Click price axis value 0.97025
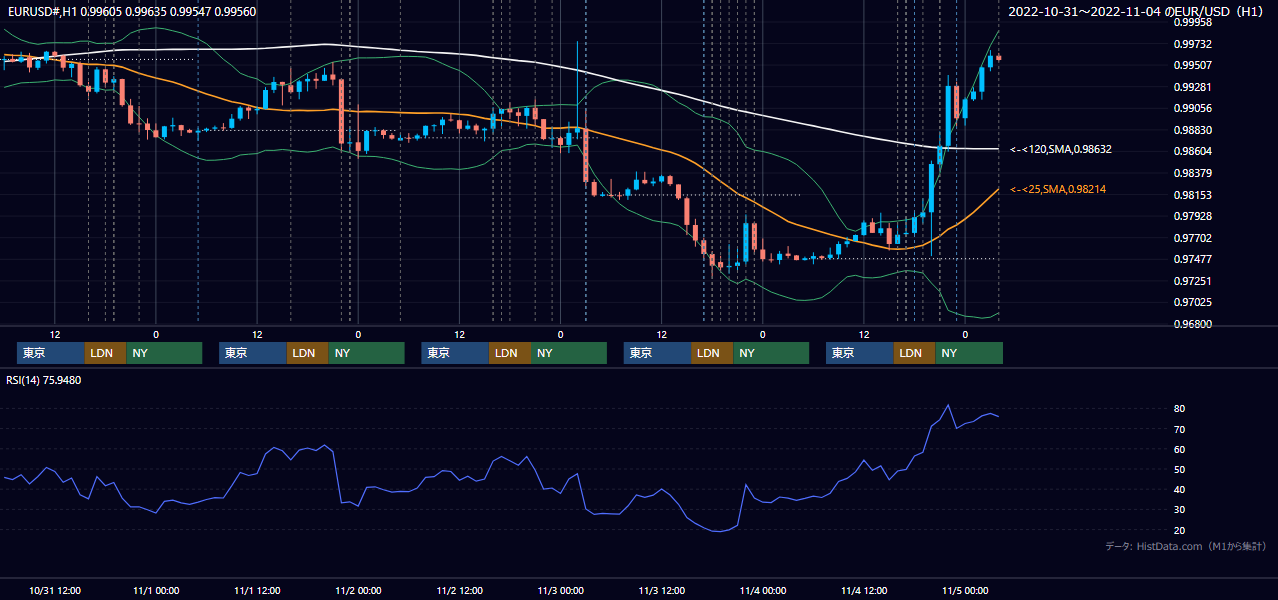Screen dimensions: 1278x600 (x=1192, y=302)
